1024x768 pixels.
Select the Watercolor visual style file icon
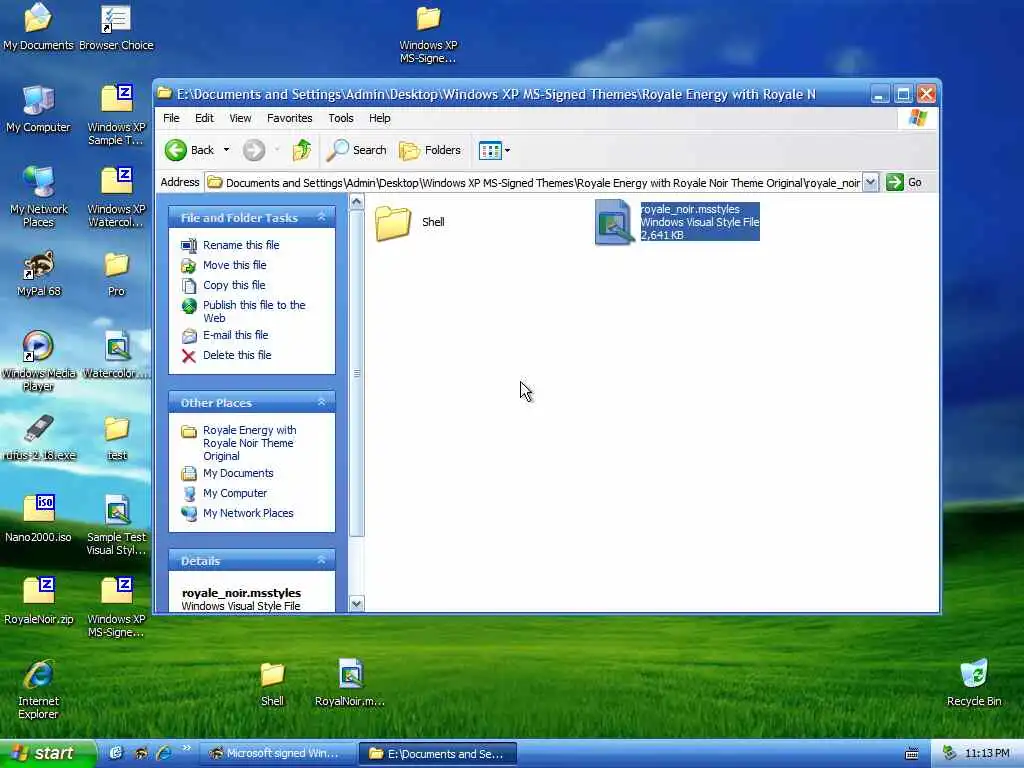tap(116, 355)
